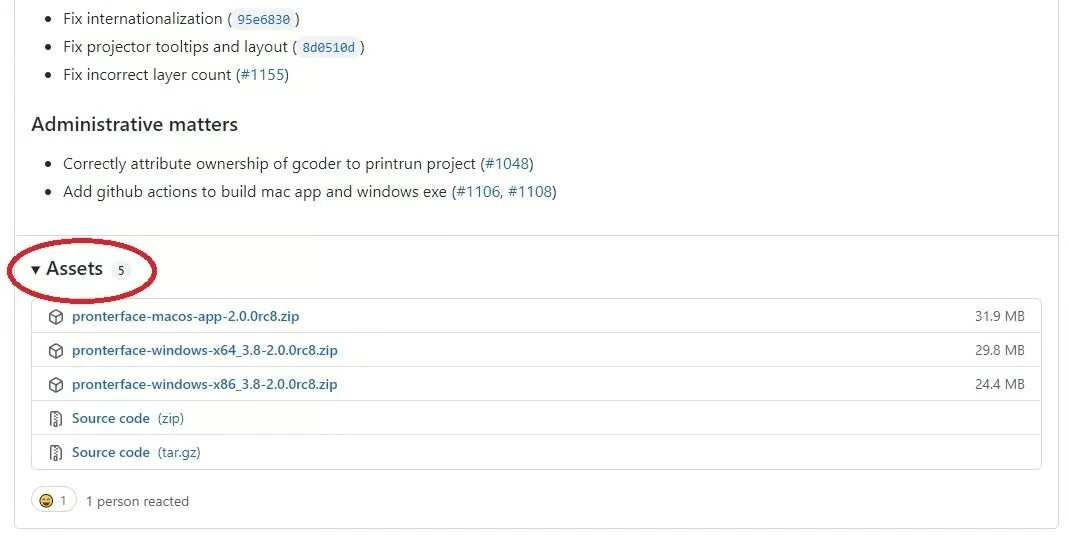Click the package icon beside pronterface-macos-app zip
Screen dimensions: 1071x555
point(56,317)
